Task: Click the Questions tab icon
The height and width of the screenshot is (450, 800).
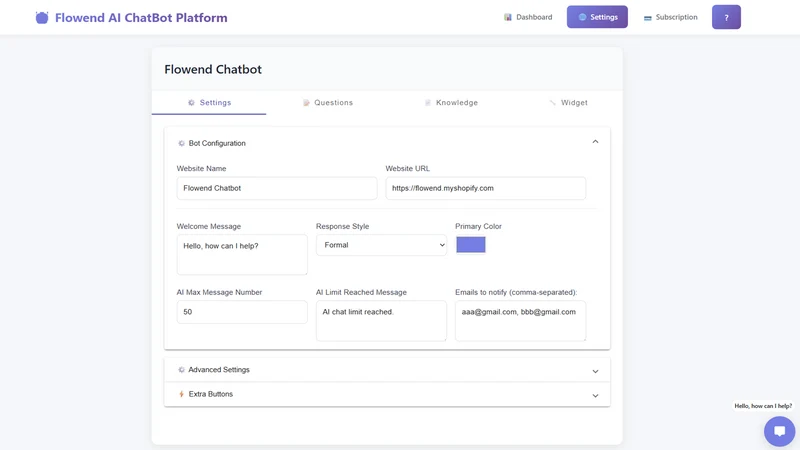Action: (x=306, y=103)
